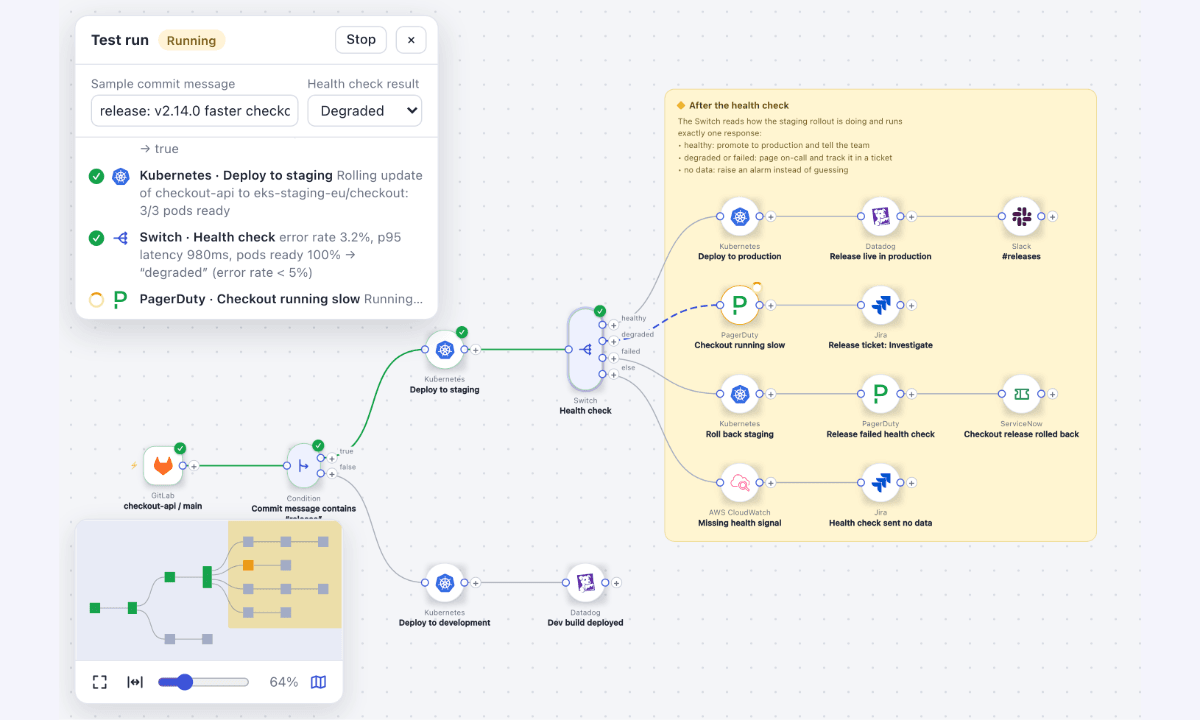Click the Kubernetes · Deploy to staging log entry
This screenshot has width=1200, height=720.
point(255,193)
